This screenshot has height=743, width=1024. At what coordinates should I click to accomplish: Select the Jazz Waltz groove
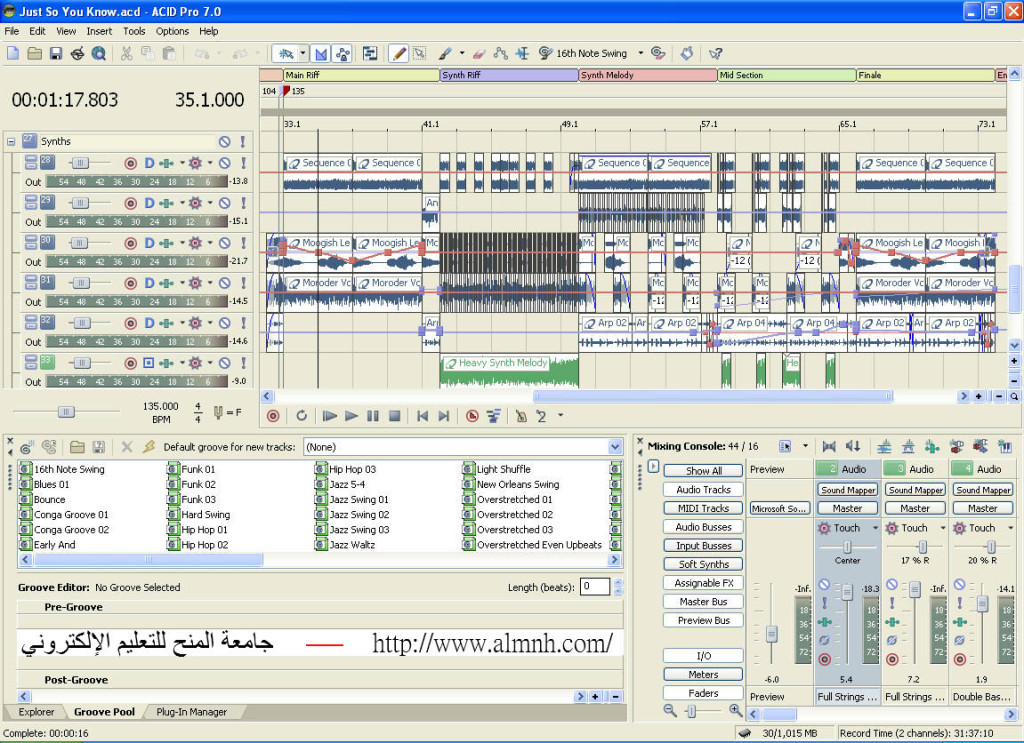345,545
